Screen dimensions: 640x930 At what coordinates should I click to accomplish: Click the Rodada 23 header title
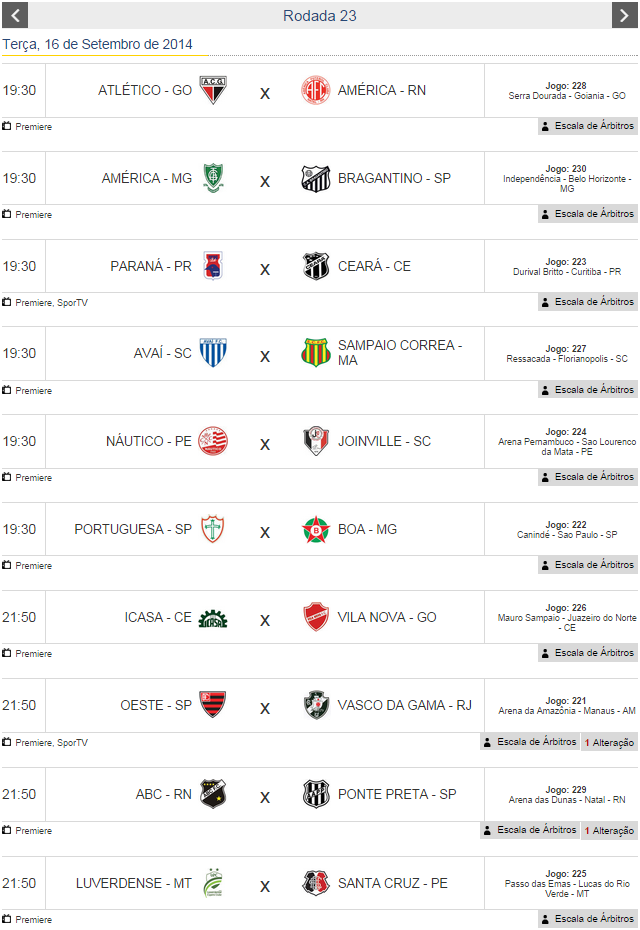320,15
